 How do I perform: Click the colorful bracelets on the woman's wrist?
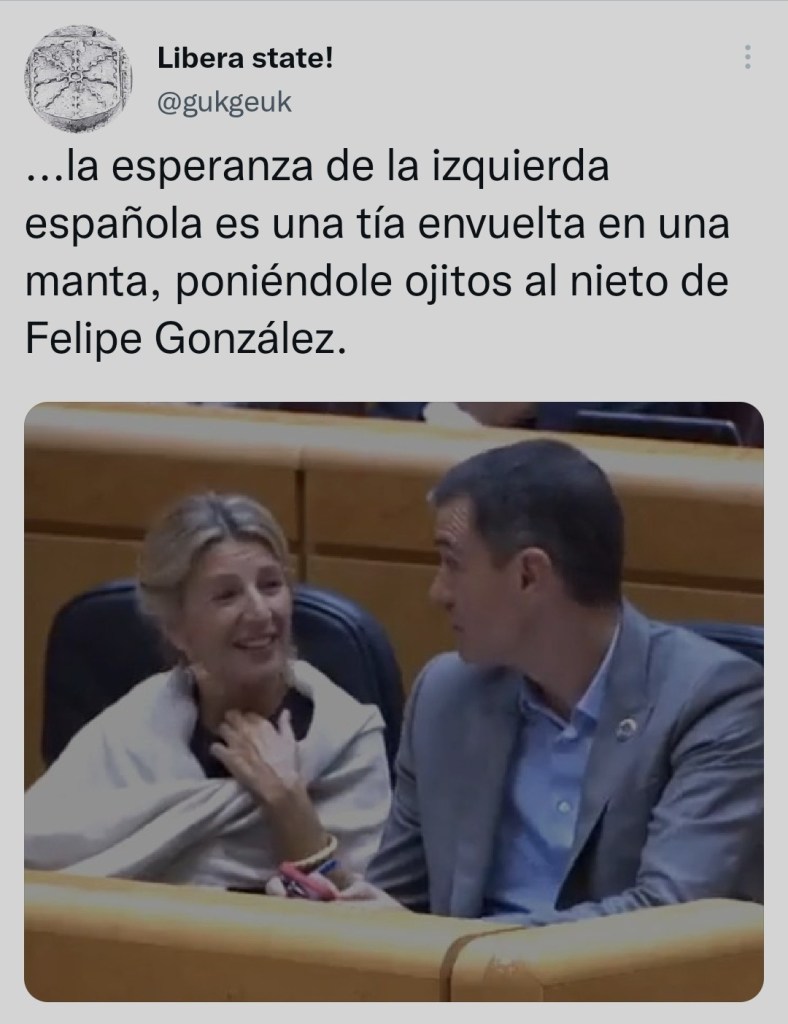(312, 862)
